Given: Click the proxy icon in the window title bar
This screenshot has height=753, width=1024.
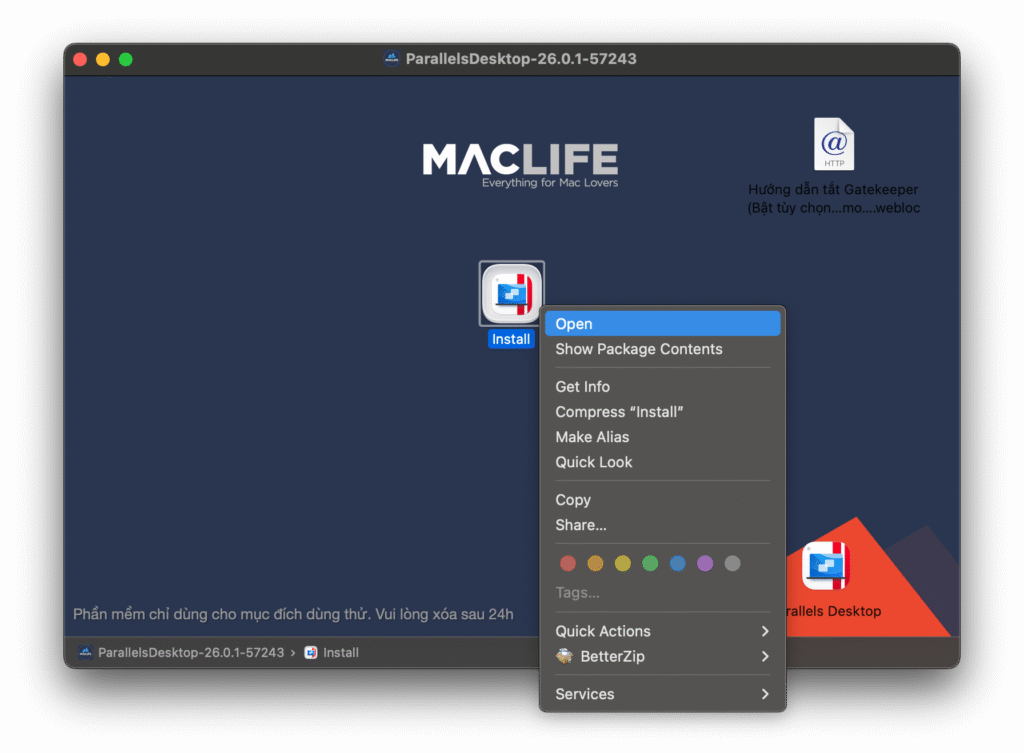Looking at the screenshot, I should click(390, 58).
